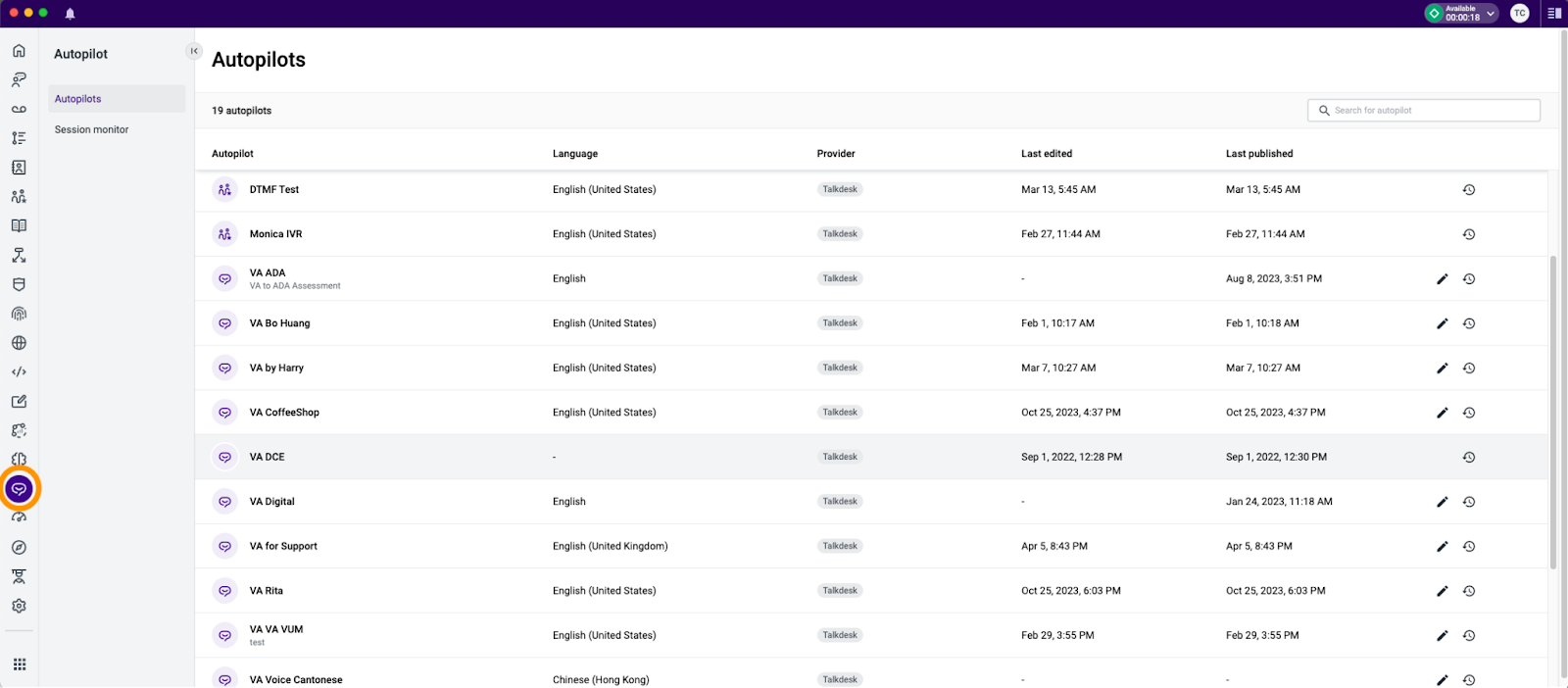Collapse the Autopilot side panel

coord(194,51)
